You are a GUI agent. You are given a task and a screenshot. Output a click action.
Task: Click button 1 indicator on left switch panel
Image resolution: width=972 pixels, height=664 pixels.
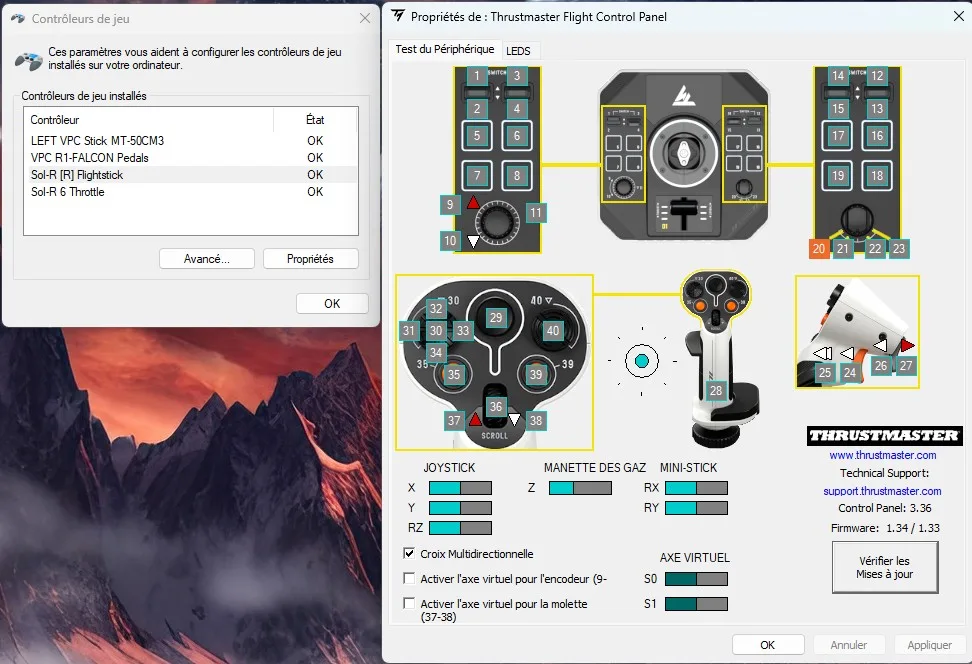(477, 76)
